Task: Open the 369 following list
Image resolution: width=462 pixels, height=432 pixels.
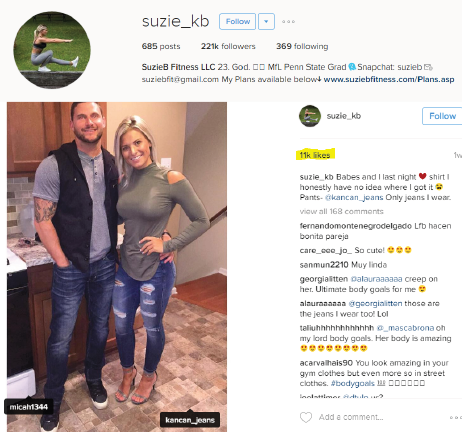Action: pos(302,46)
